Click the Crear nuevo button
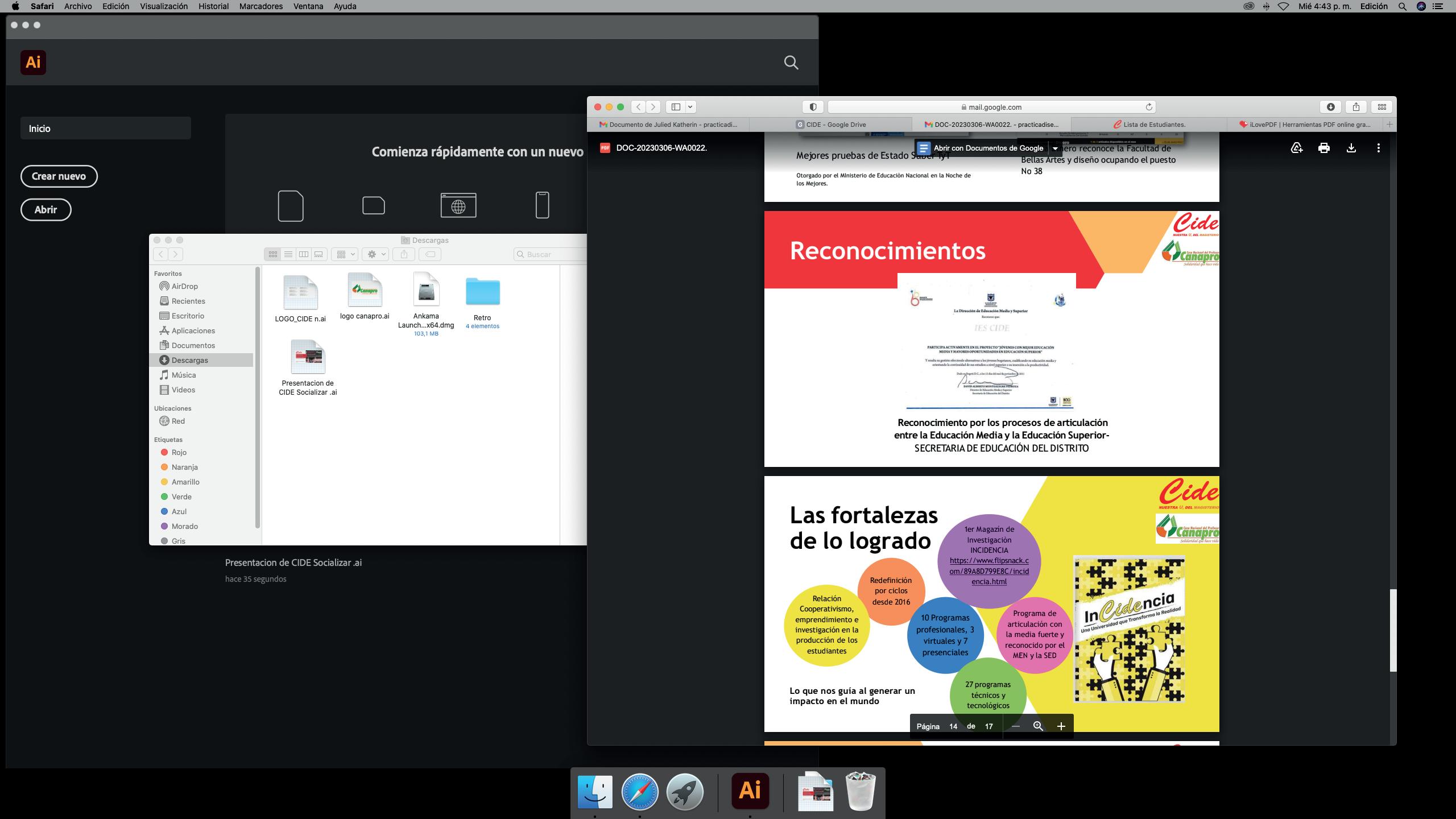 [x=59, y=176]
